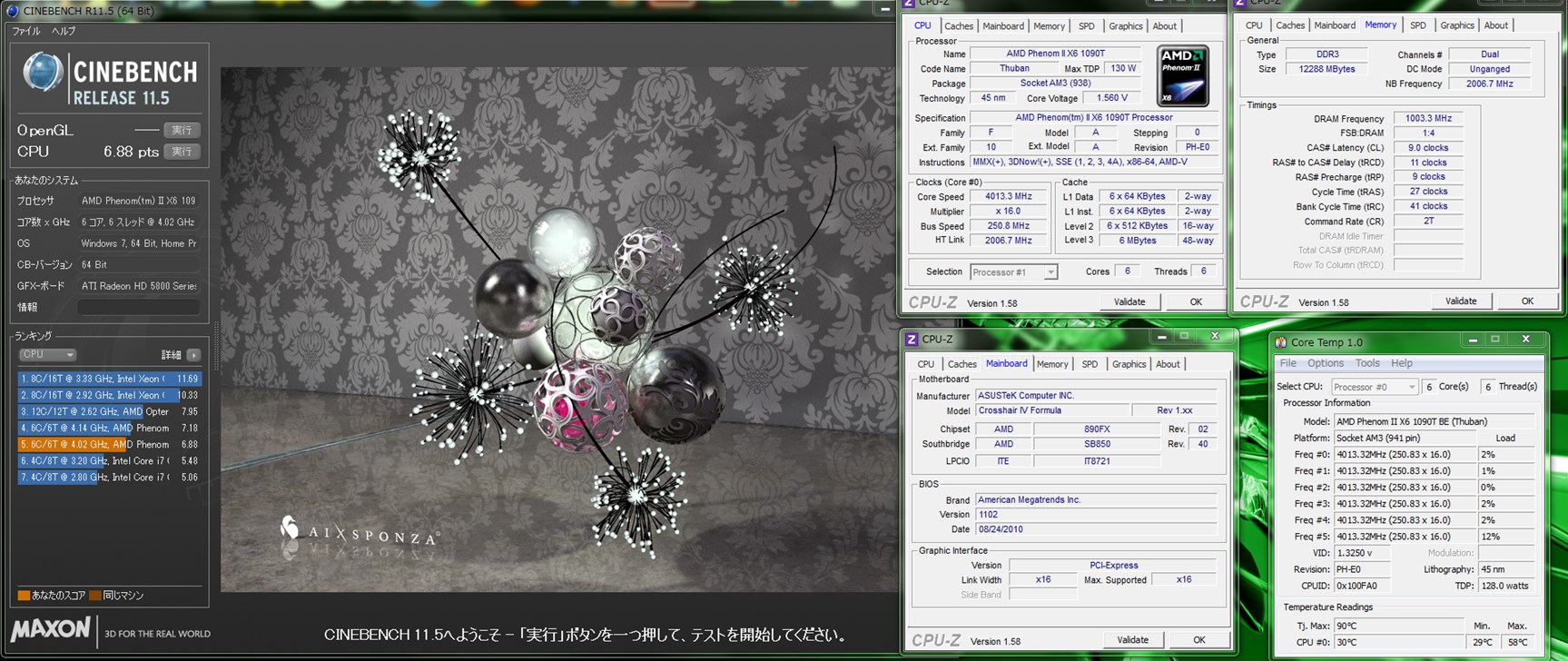
Task: Click OK in CPU-Z motherboard window
Action: pos(1198,639)
